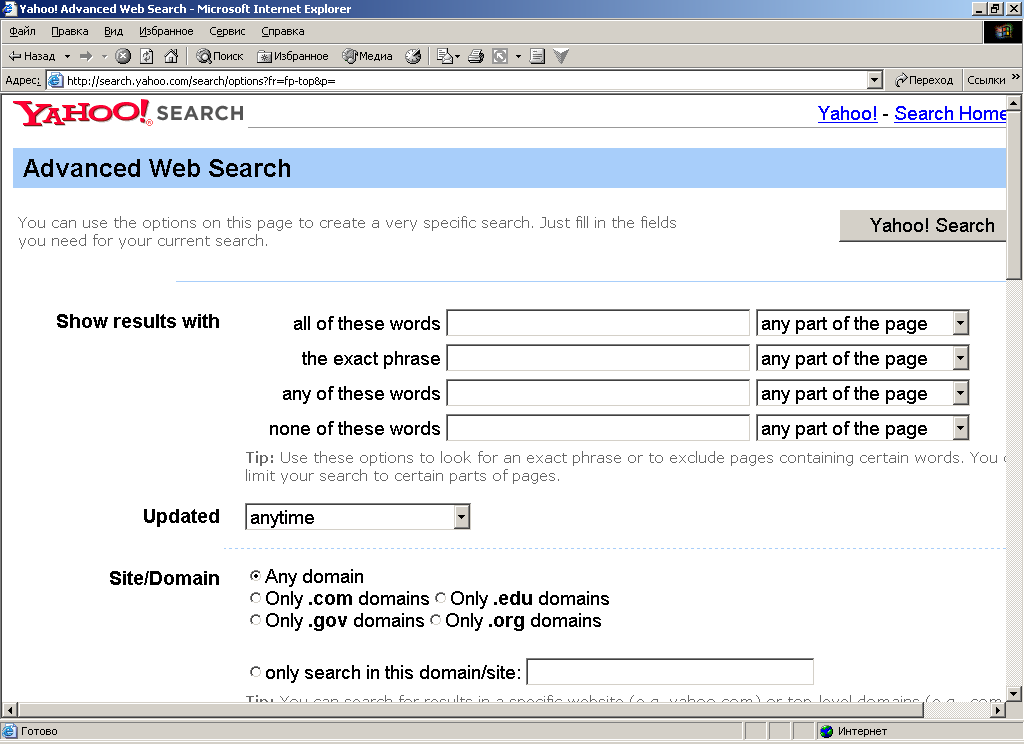Open the Updated 'anytime' dropdown
The image size is (1024, 744).
pos(357,517)
